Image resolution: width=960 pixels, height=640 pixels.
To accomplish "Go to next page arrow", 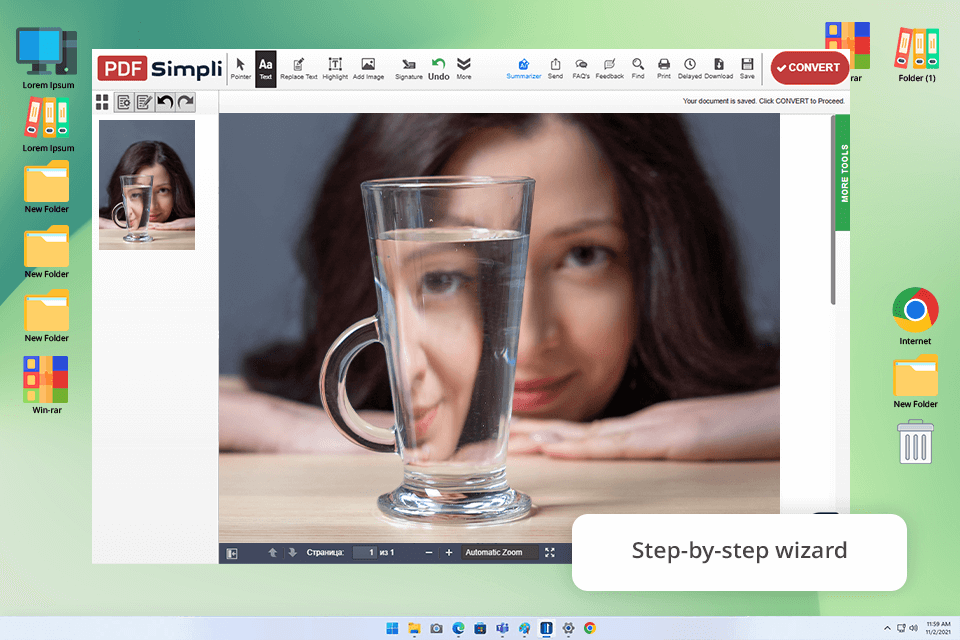I will [x=292, y=552].
